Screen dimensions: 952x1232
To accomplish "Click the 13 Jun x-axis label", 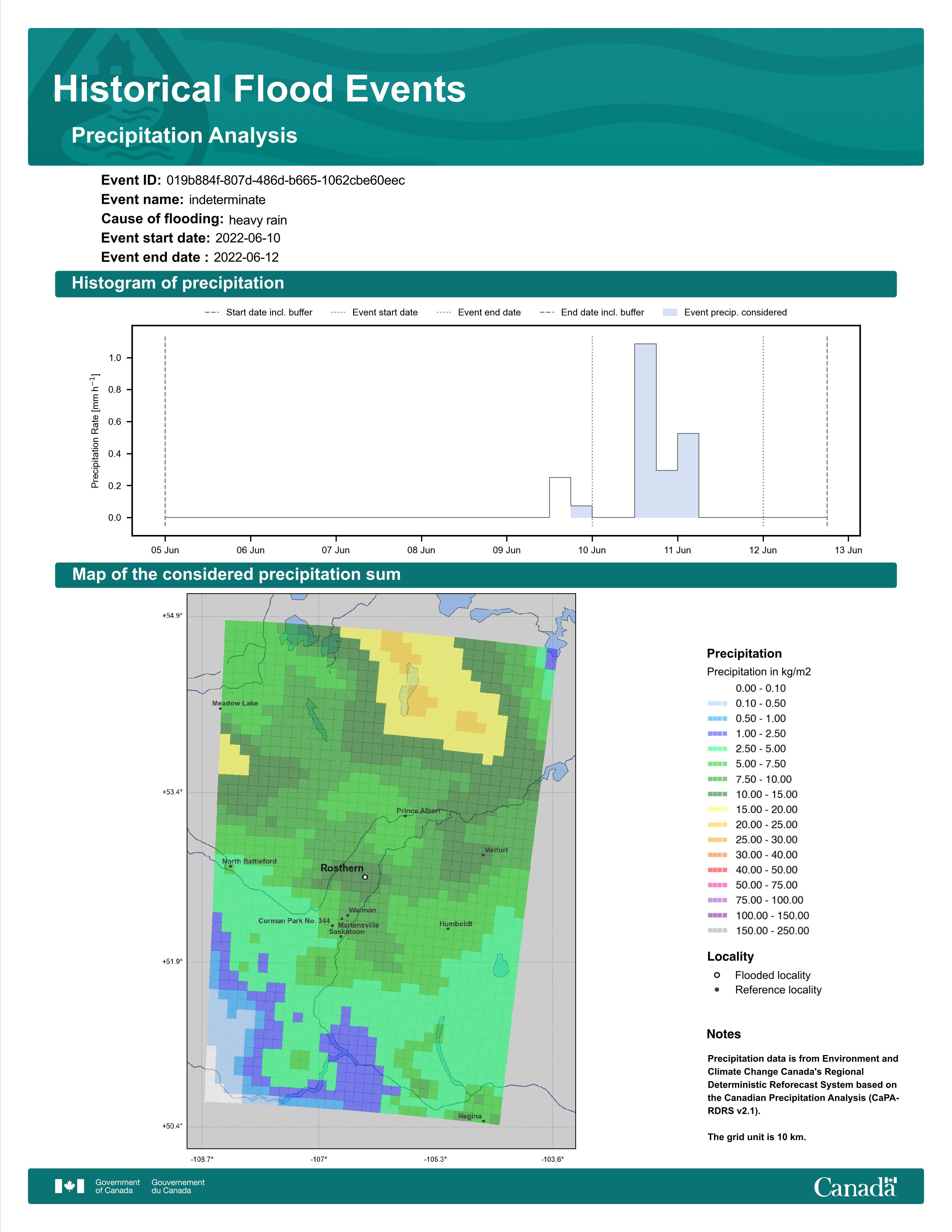I will click(x=848, y=550).
